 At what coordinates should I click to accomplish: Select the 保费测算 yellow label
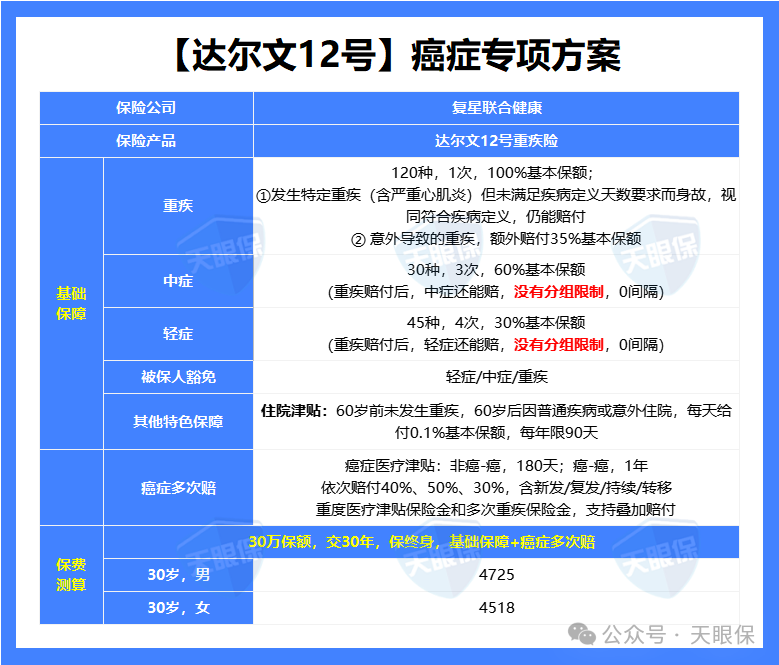tap(71, 575)
